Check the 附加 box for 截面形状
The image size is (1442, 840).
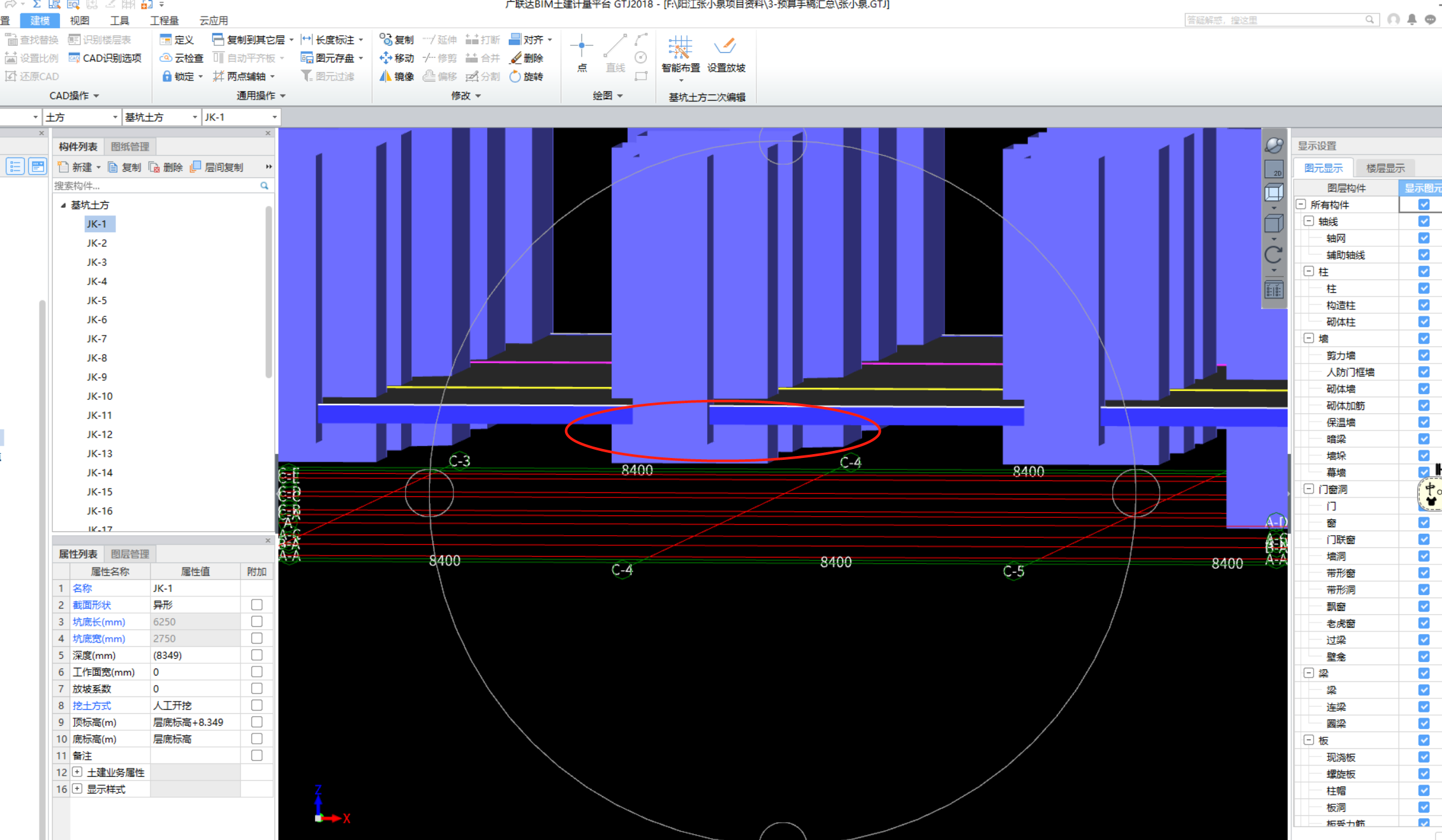click(256, 605)
